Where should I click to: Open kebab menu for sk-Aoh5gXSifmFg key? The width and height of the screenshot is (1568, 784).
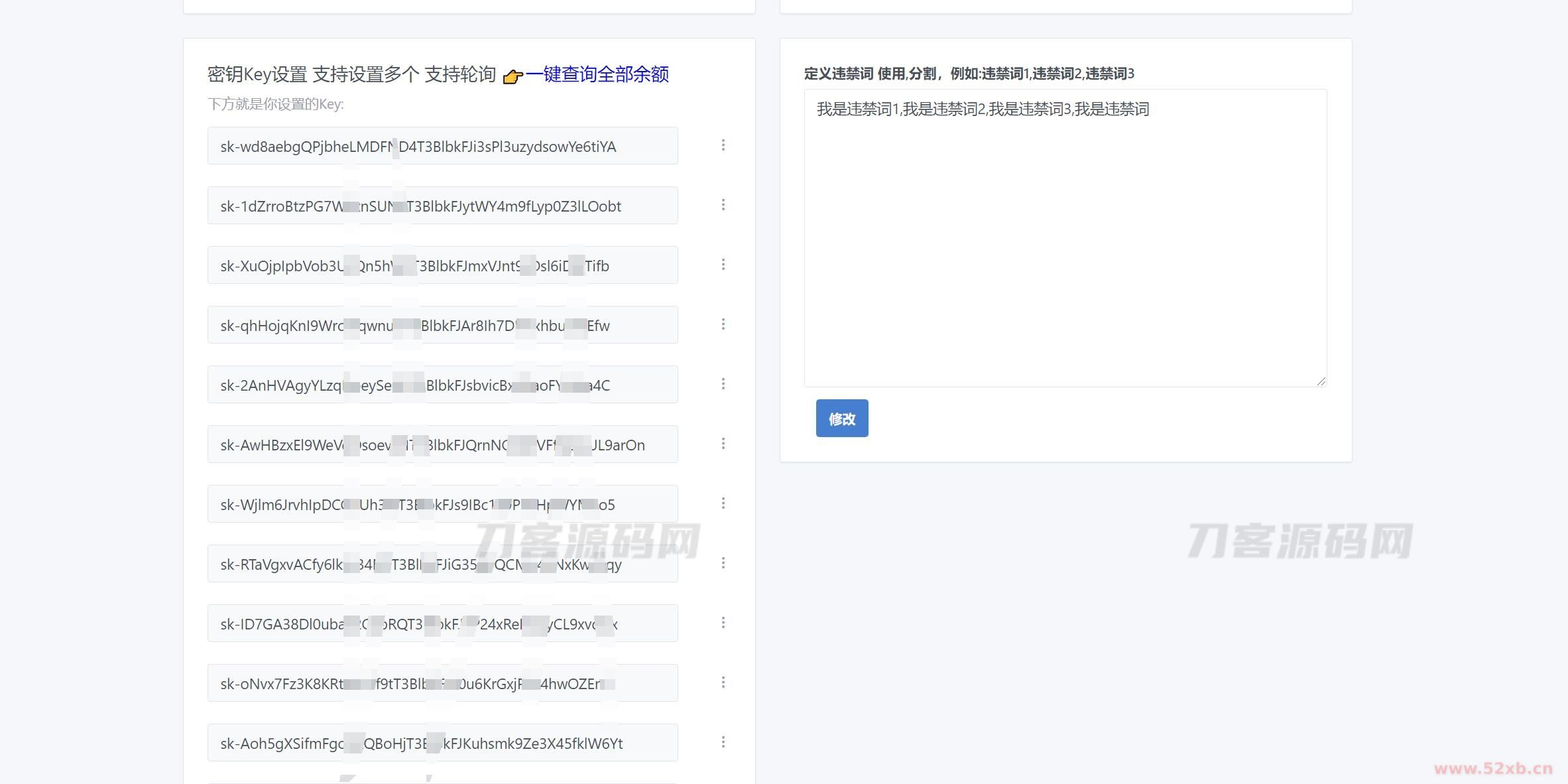coord(723,742)
